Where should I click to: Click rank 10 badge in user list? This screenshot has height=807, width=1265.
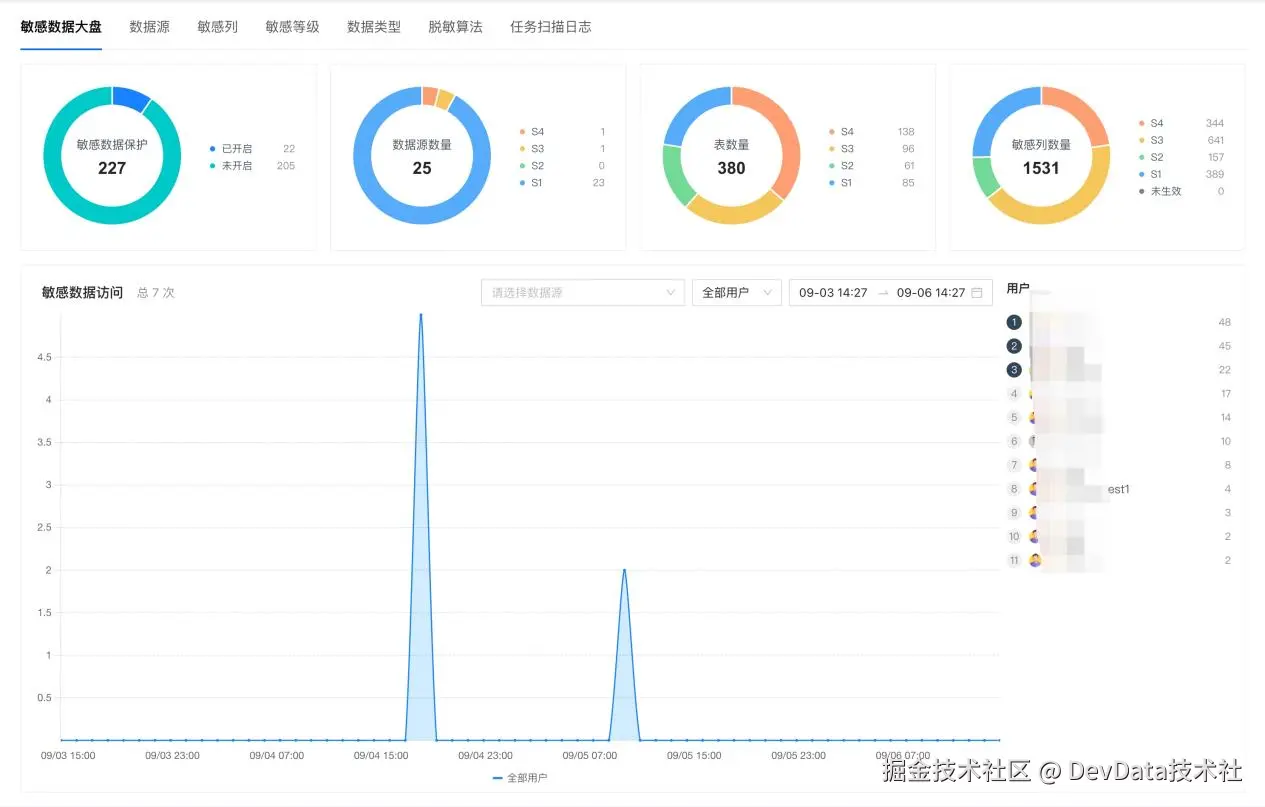point(1015,537)
